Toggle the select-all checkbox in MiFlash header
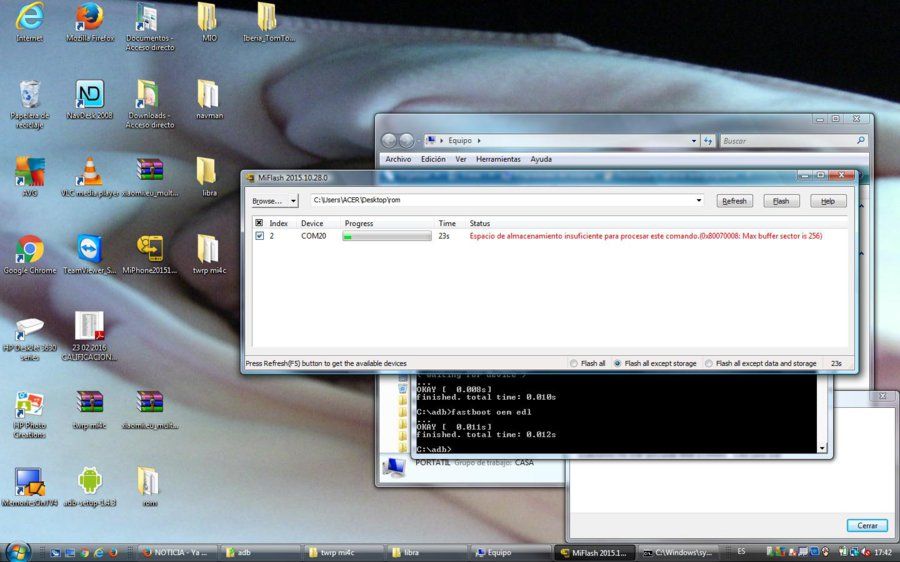The image size is (900, 562). 259,223
